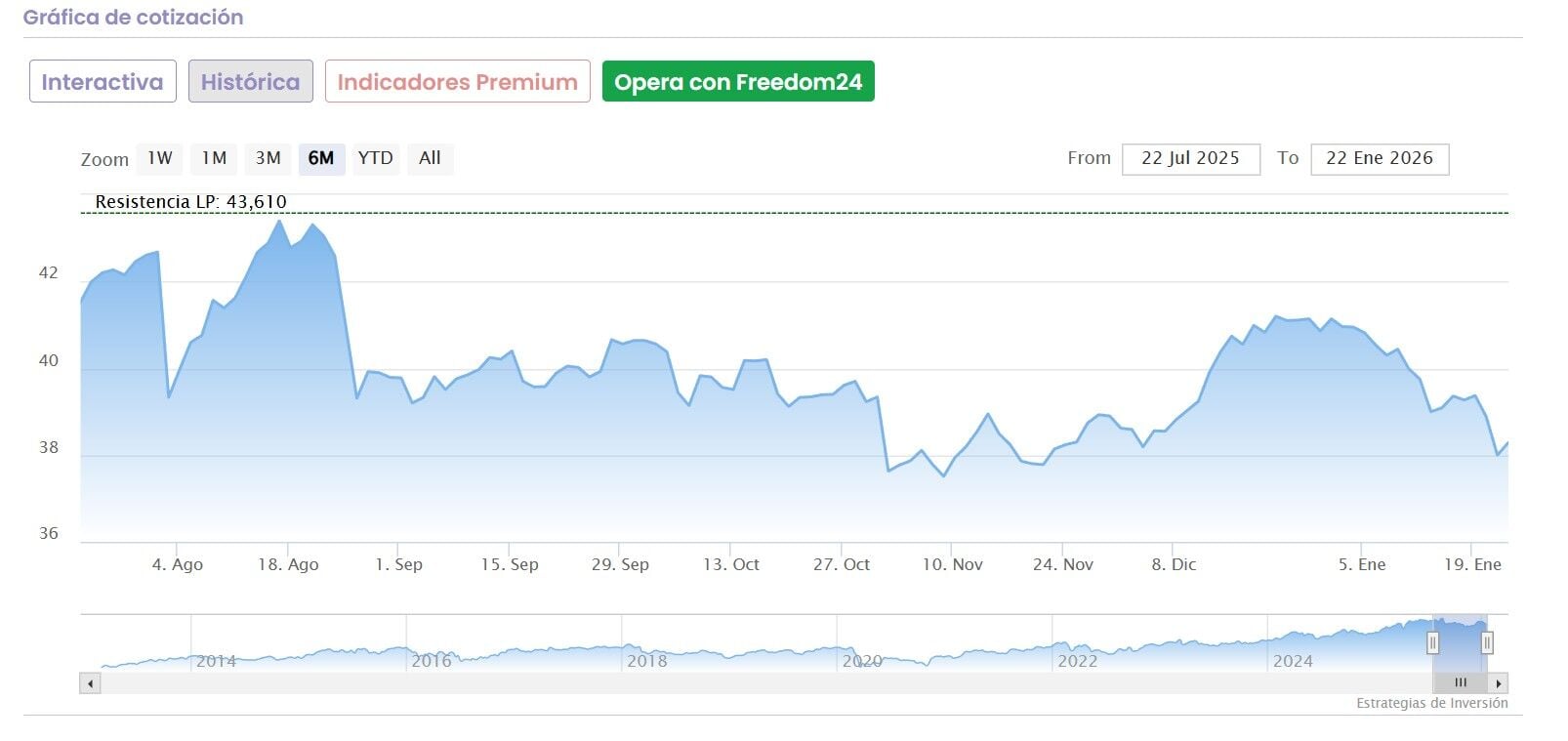The image size is (1568, 741).
Task: Select the 6M zoom range
Action: (321, 158)
